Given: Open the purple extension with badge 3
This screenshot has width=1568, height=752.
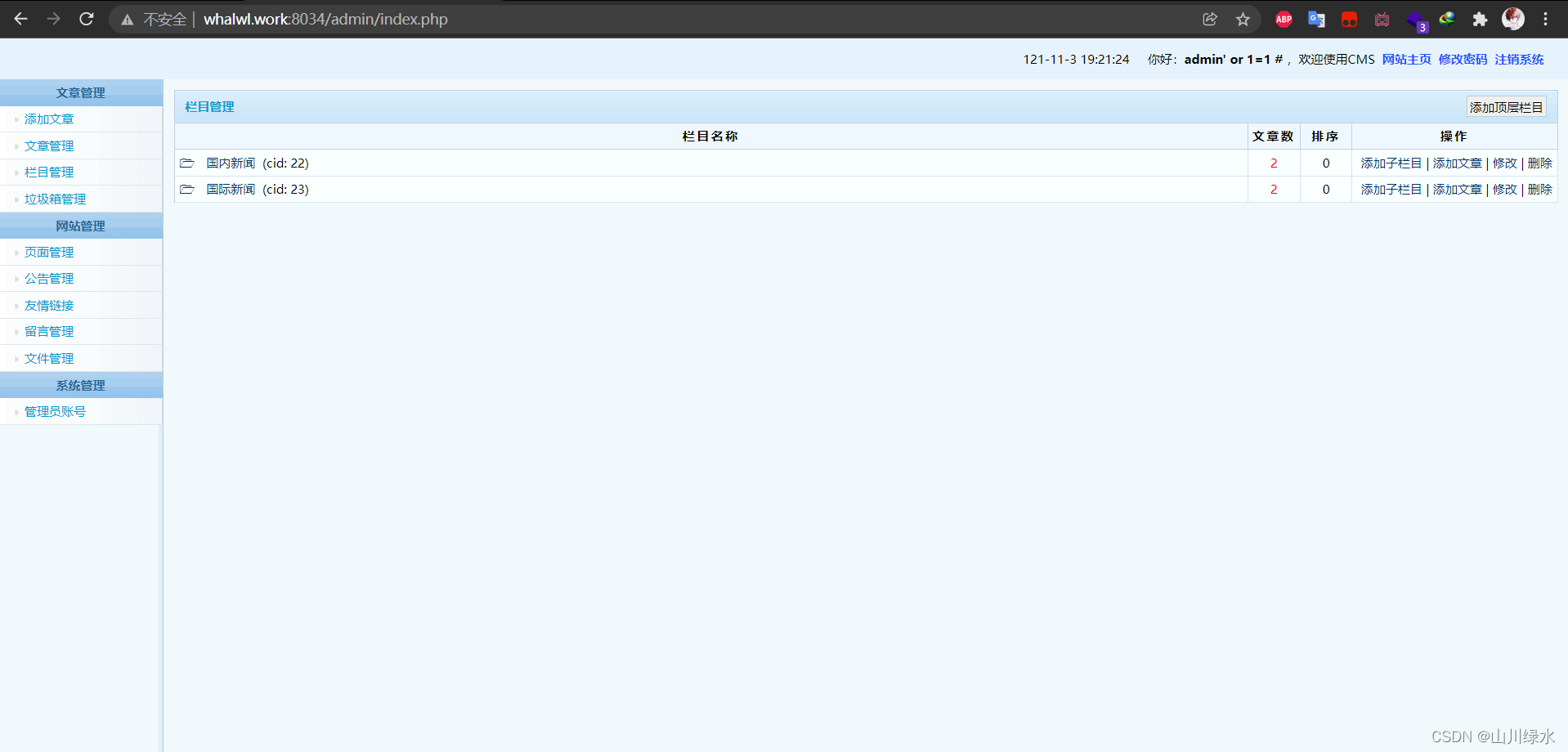Looking at the screenshot, I should click(1416, 20).
